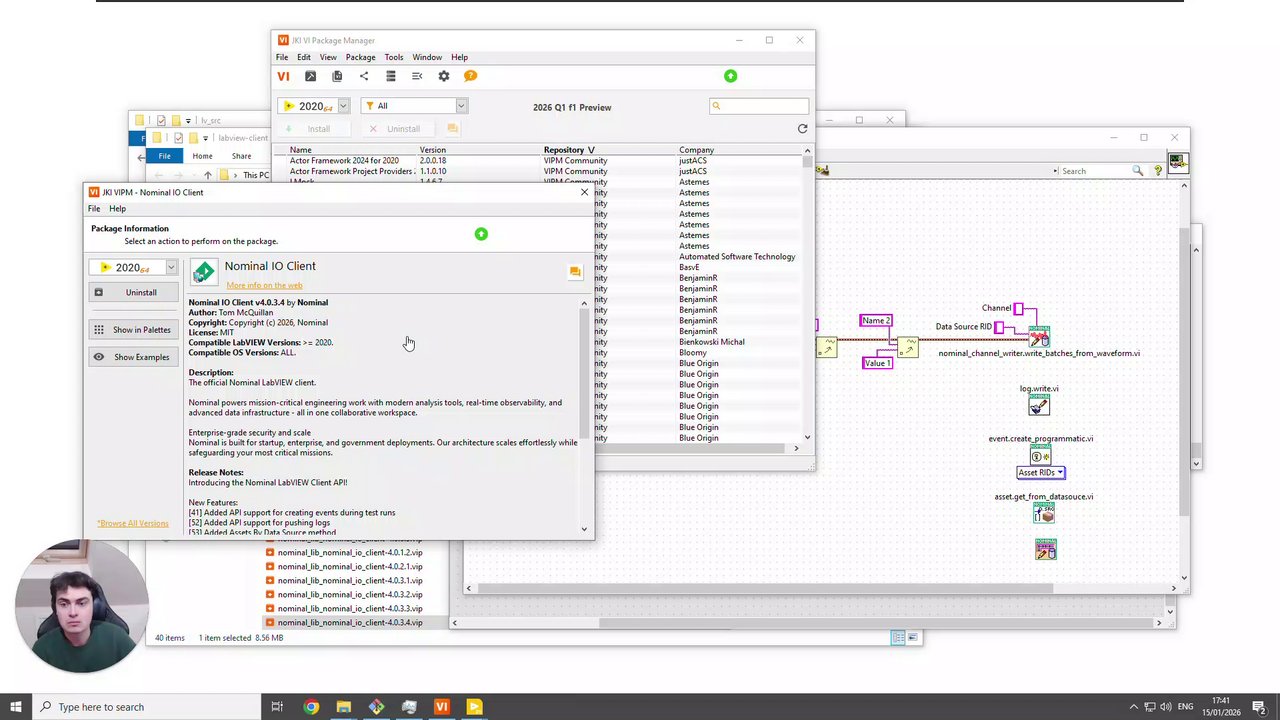Sort packages by Repository column
1280x720 pixels.
click(569, 150)
